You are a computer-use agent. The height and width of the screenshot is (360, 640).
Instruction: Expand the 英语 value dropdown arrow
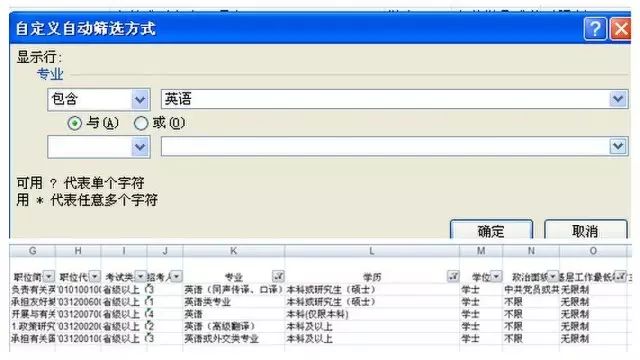pyautogui.click(x=618, y=99)
